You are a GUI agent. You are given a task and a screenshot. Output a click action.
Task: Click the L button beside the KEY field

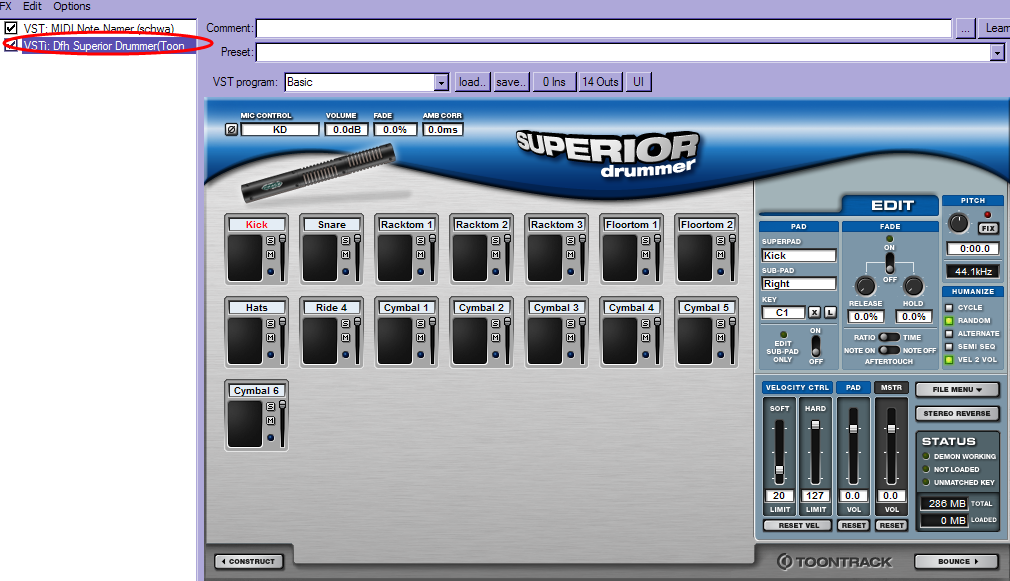tap(830, 312)
